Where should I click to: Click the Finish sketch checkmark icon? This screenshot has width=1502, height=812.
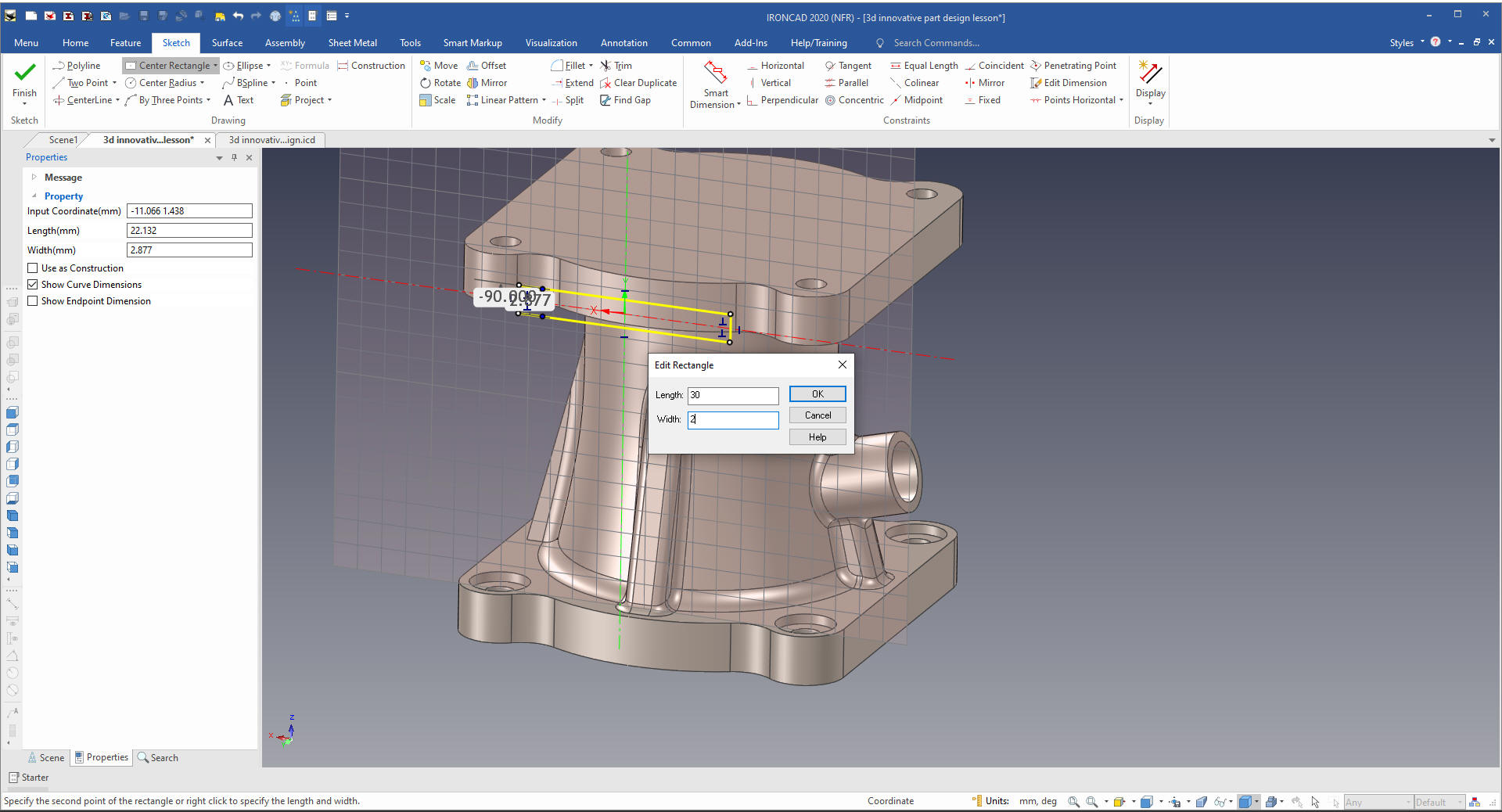(24, 73)
